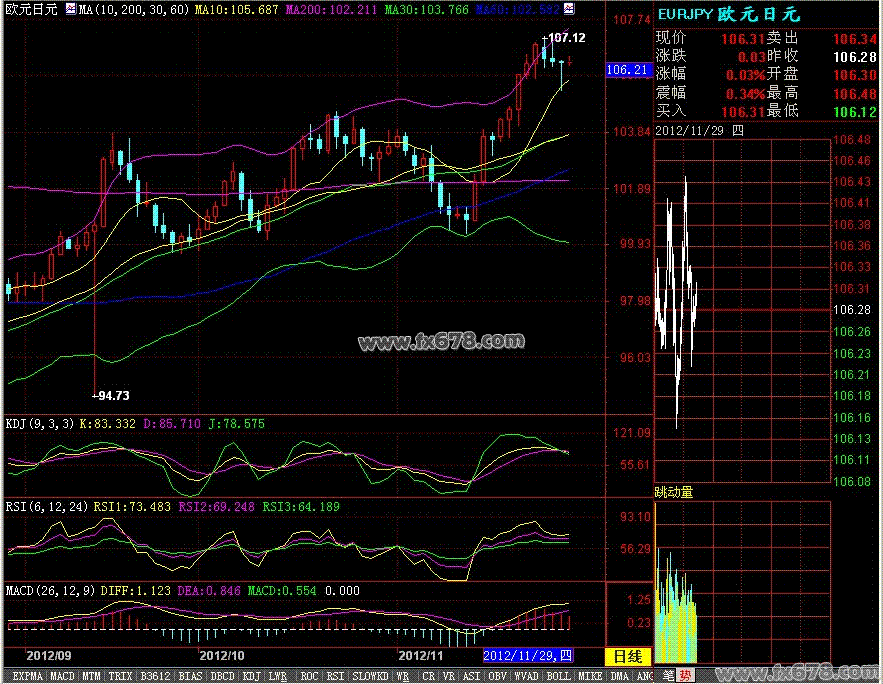The image size is (883, 684).
Task: Click the DIFF:1.123 value
Action: point(135,591)
